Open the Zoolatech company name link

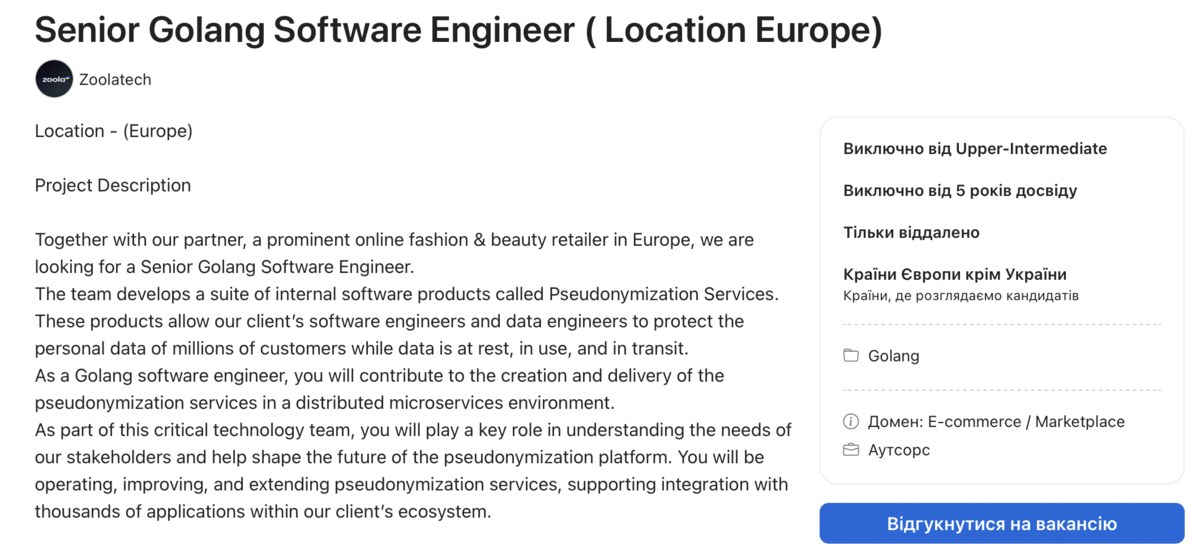click(x=115, y=79)
